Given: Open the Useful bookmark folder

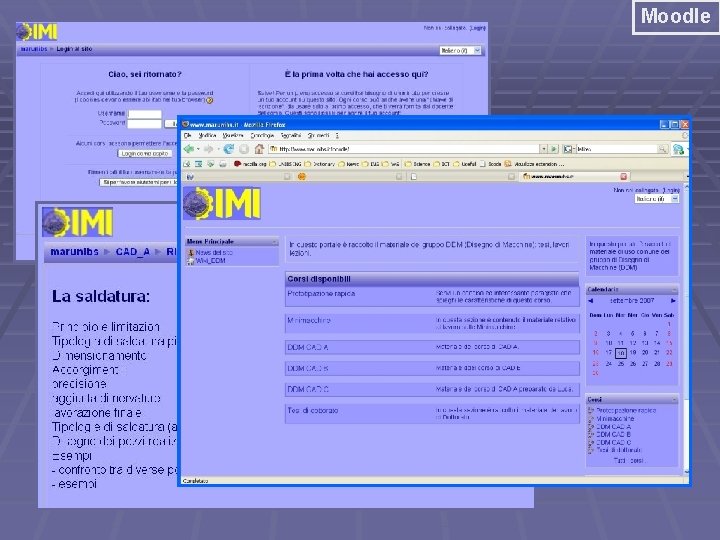Looking at the screenshot, I should (x=465, y=164).
